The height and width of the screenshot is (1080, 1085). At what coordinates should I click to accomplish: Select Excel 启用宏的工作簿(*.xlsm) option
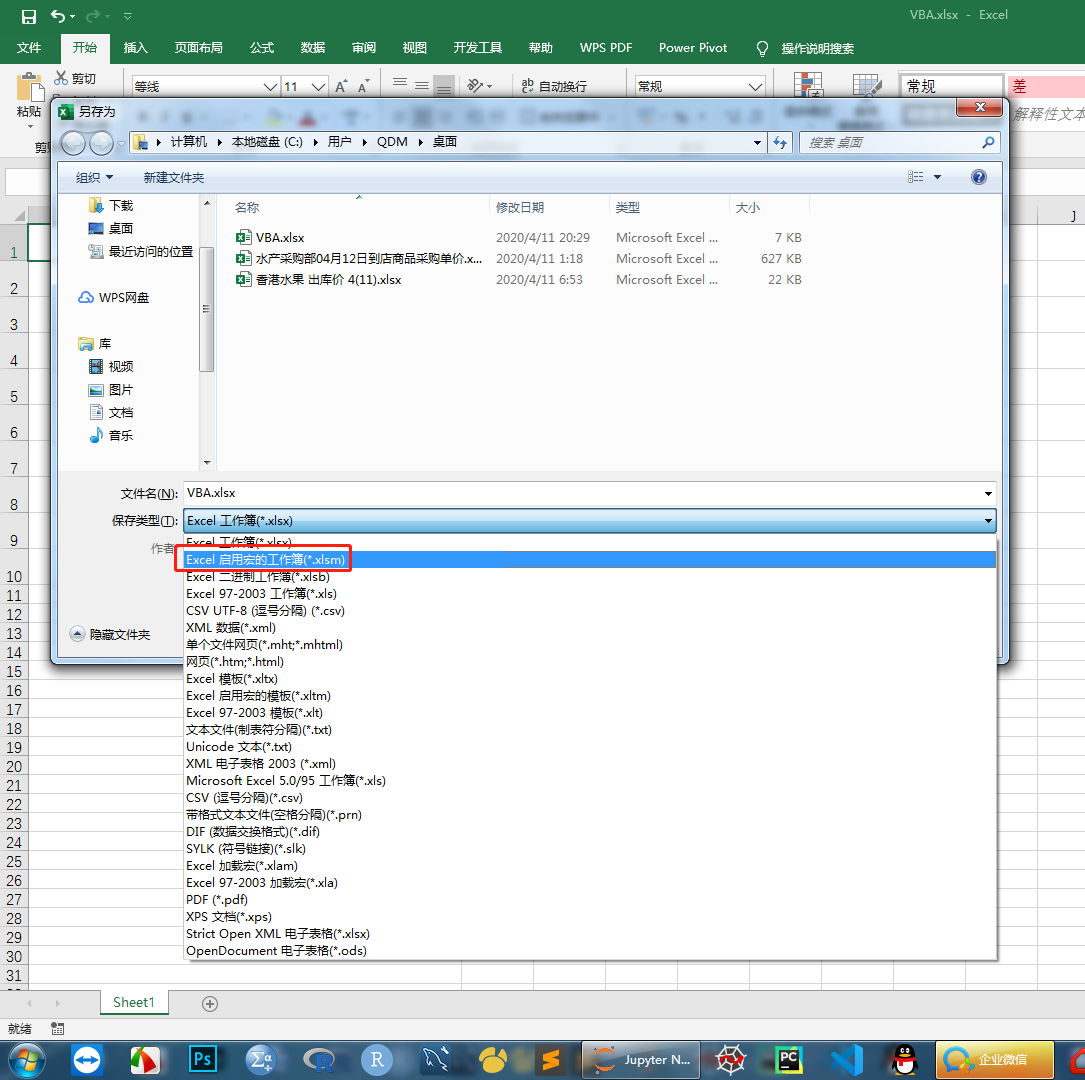coord(590,560)
